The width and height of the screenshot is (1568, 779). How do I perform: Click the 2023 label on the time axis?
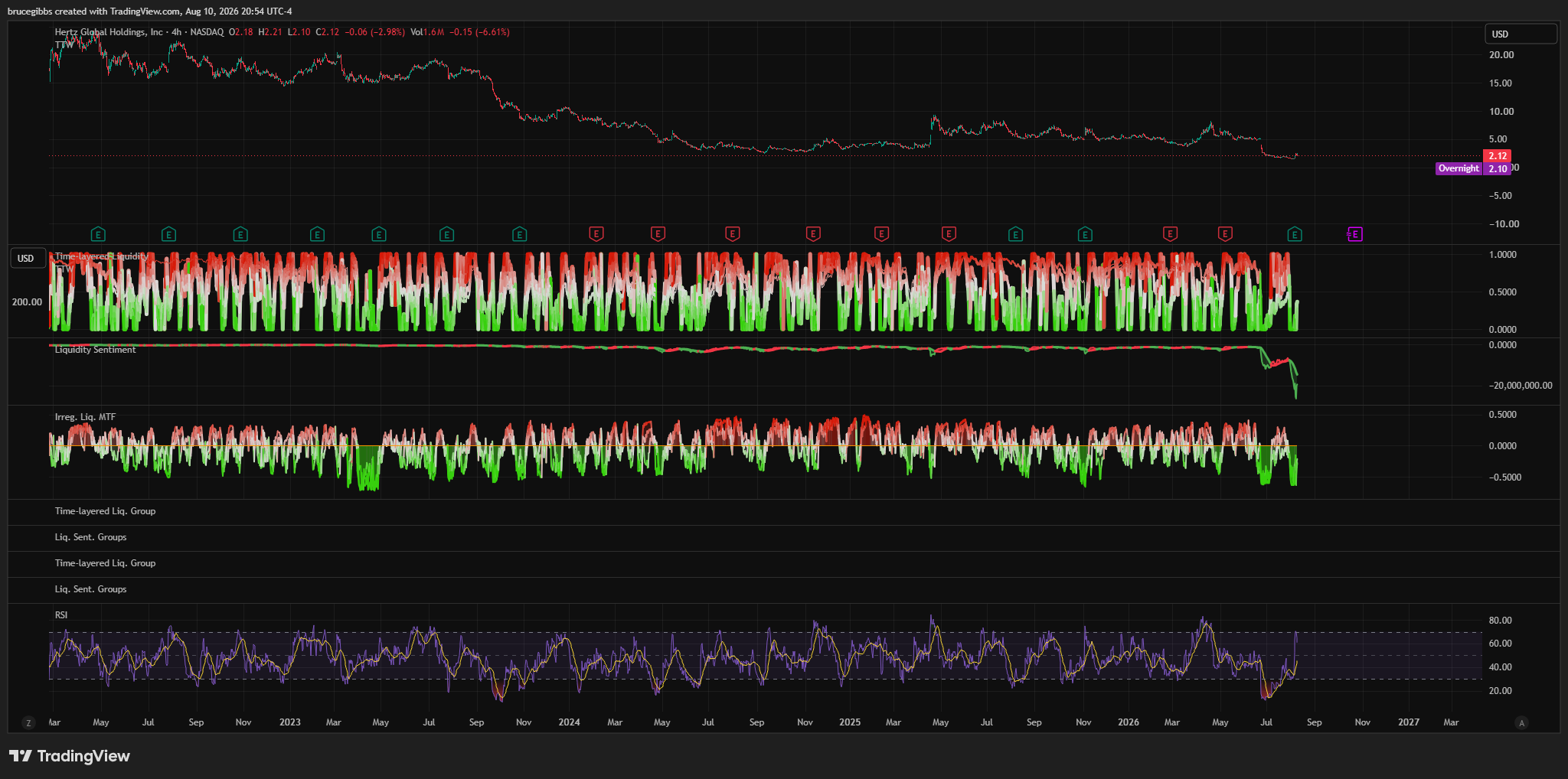pyautogui.click(x=290, y=722)
